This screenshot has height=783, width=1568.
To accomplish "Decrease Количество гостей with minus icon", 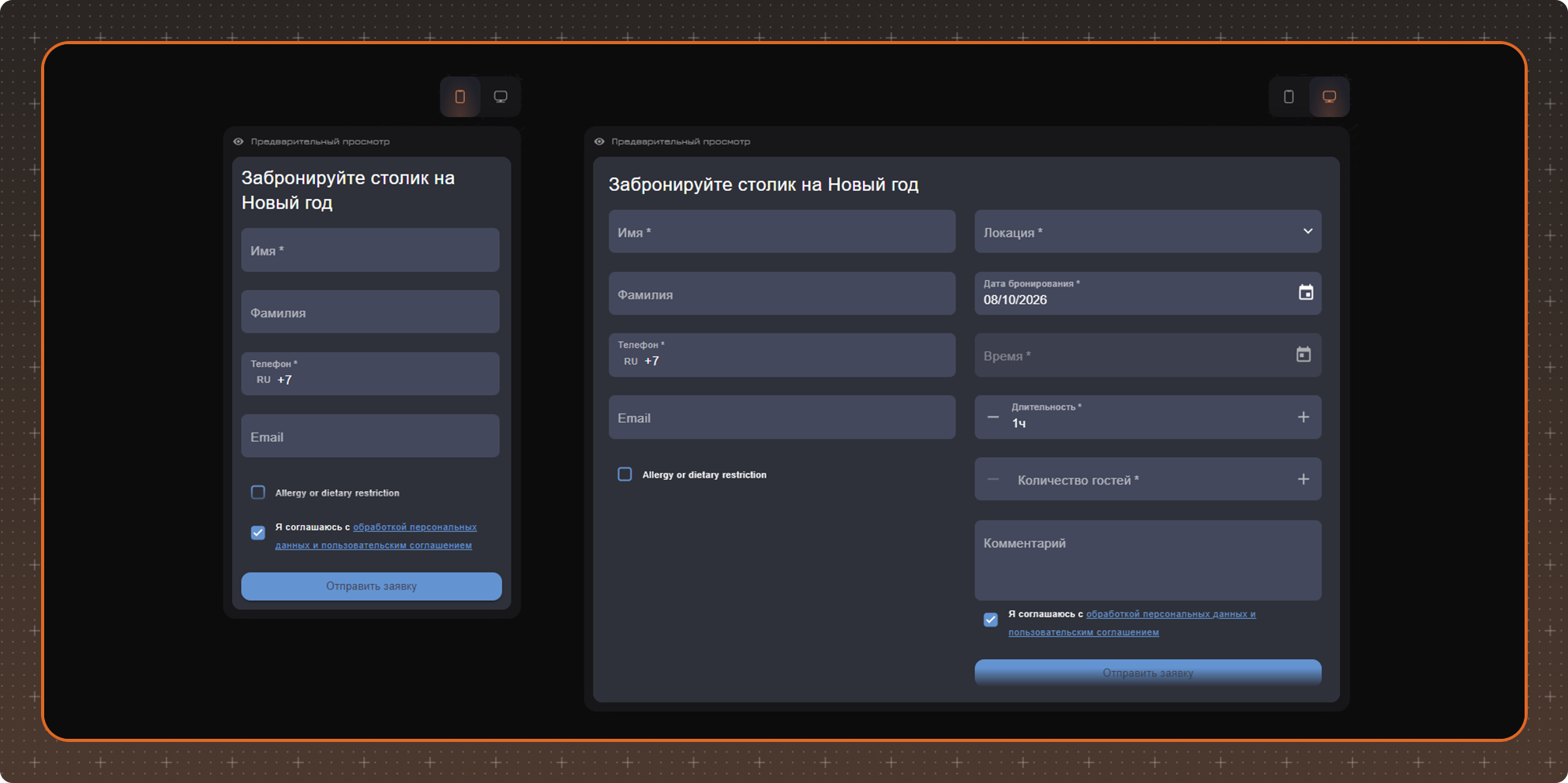I will 993,479.
